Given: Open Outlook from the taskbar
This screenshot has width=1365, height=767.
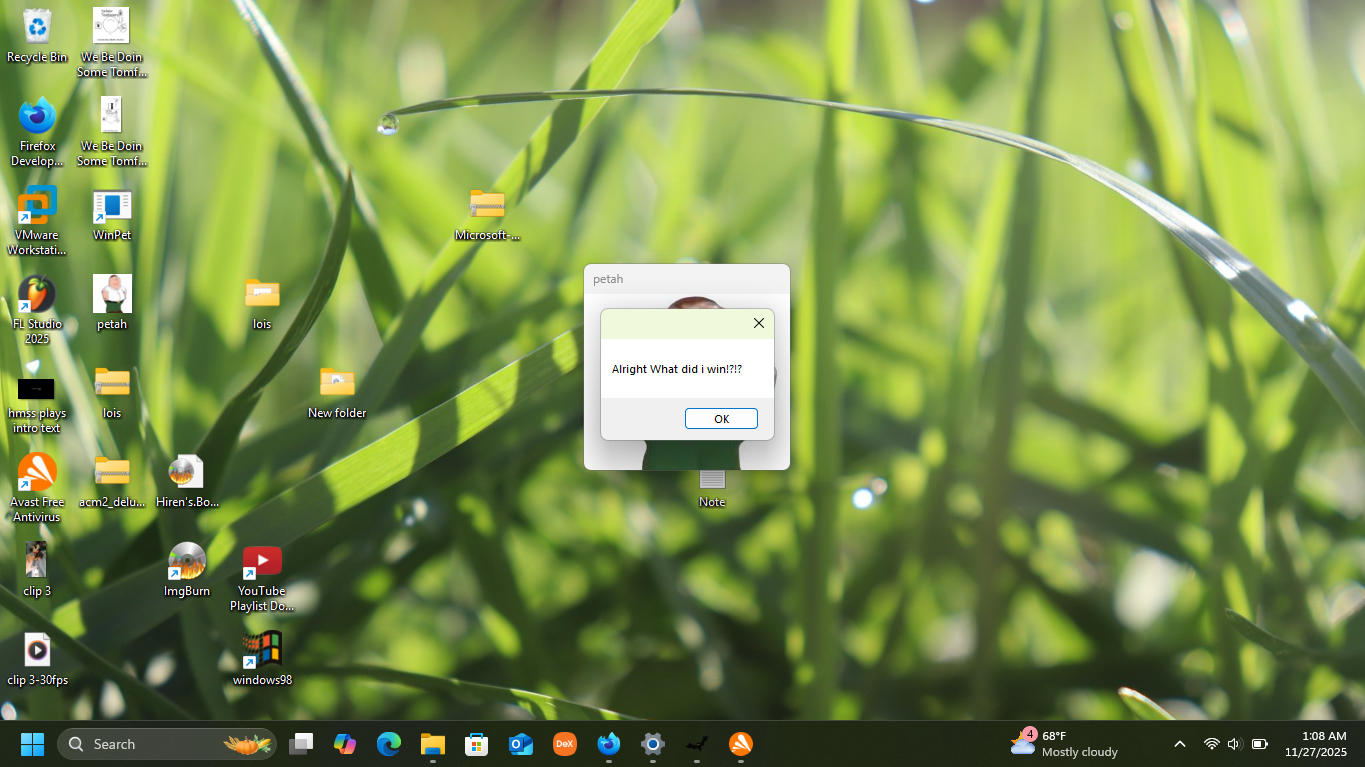Looking at the screenshot, I should point(521,744).
